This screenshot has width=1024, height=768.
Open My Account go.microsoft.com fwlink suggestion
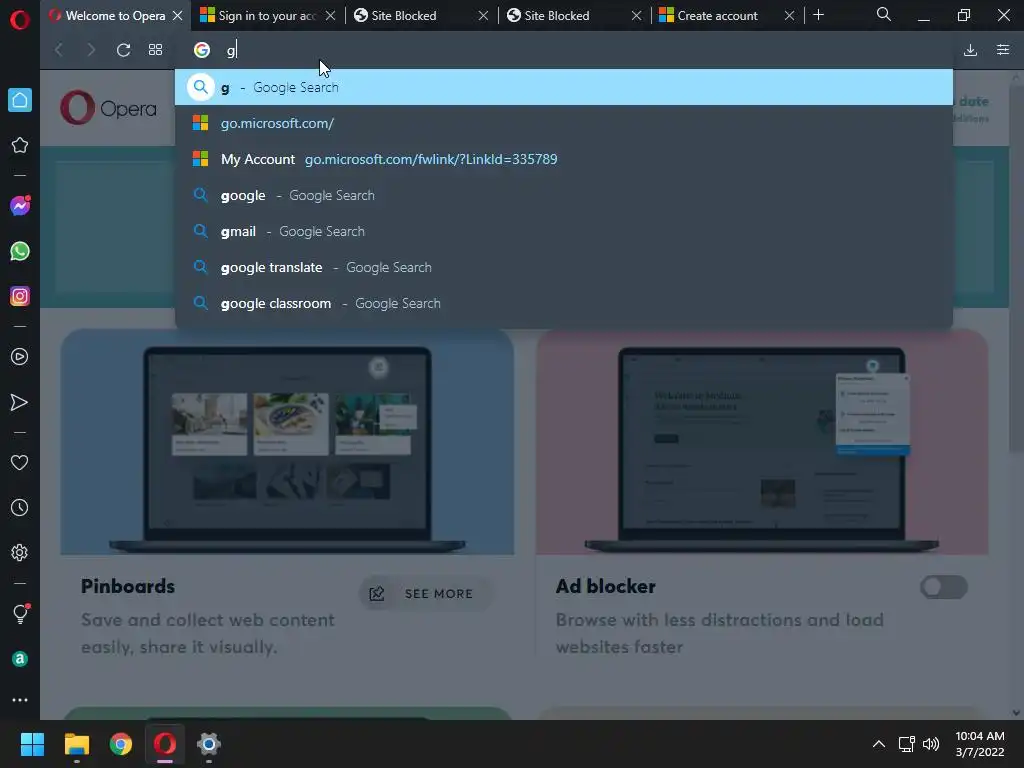tap(564, 159)
